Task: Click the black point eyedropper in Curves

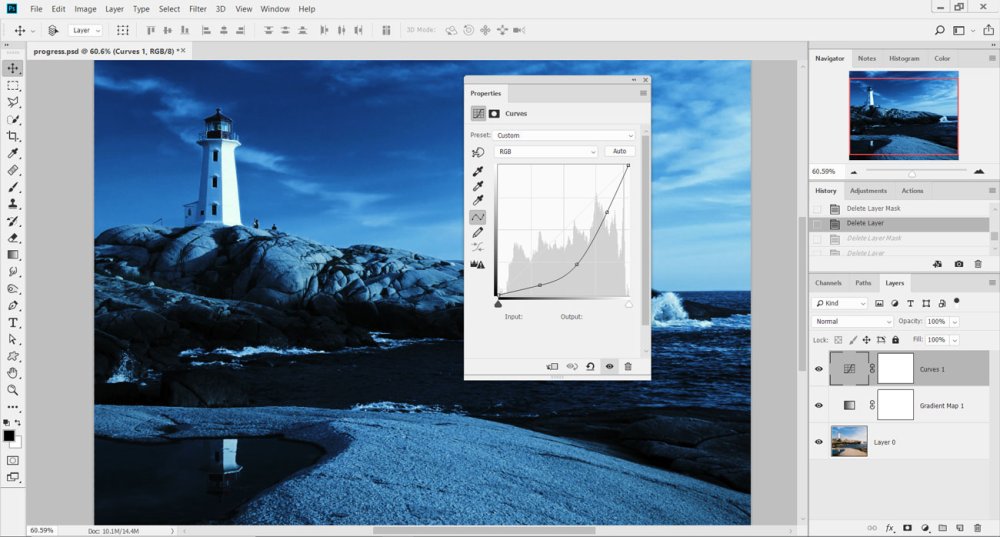Action: click(478, 171)
